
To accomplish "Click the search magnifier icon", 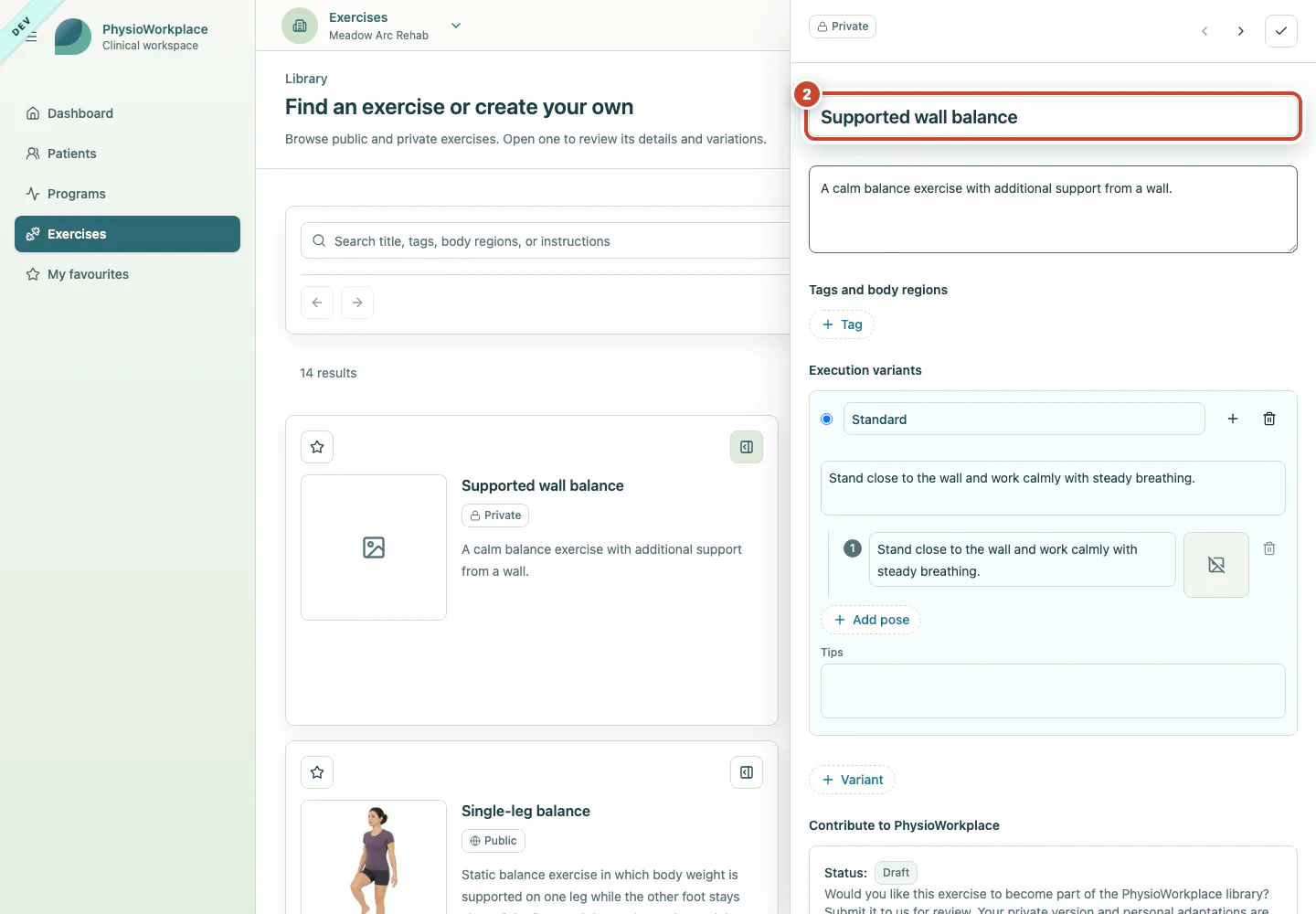I will (319, 241).
